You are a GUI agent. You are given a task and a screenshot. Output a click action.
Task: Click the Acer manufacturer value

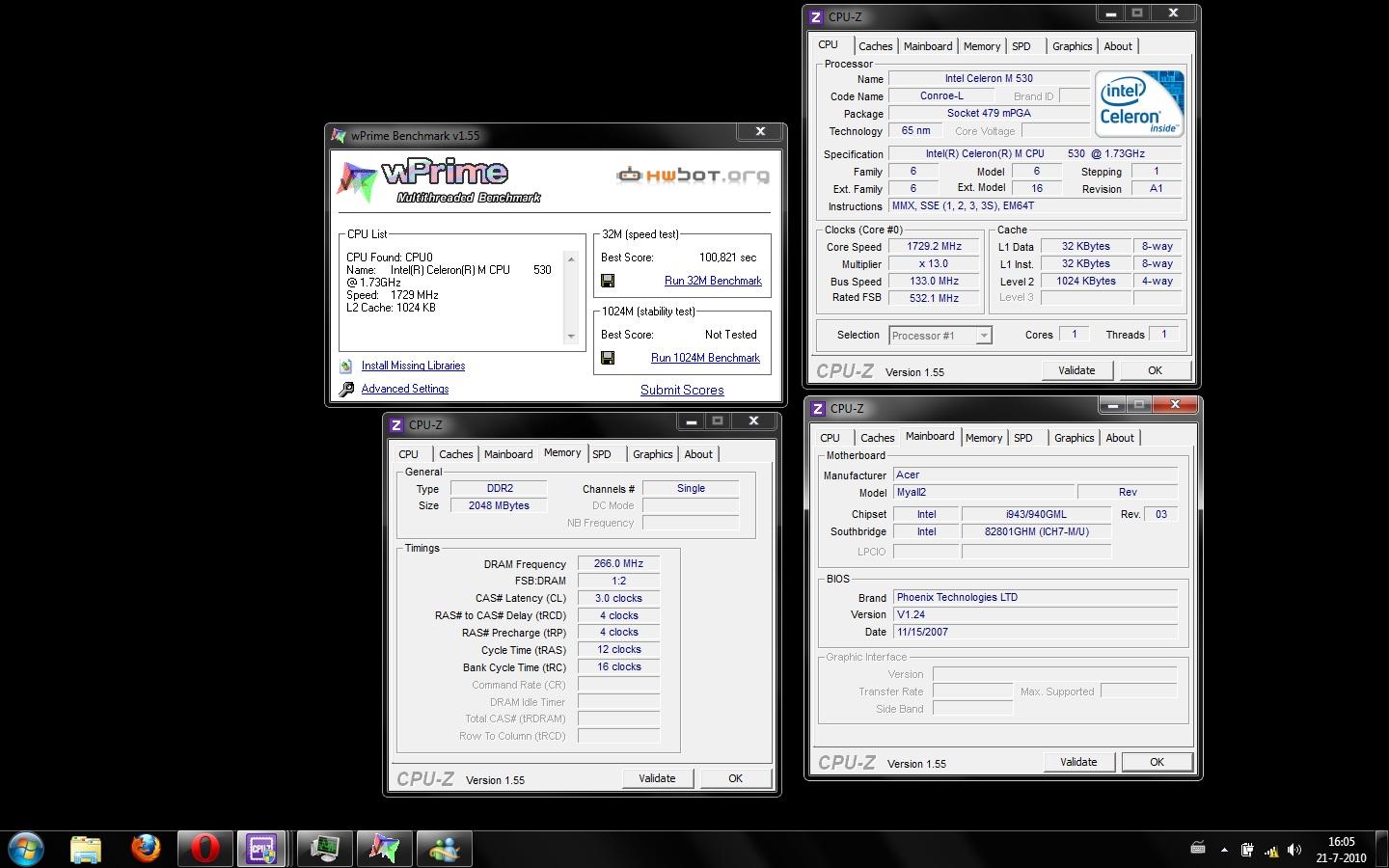tap(1035, 475)
